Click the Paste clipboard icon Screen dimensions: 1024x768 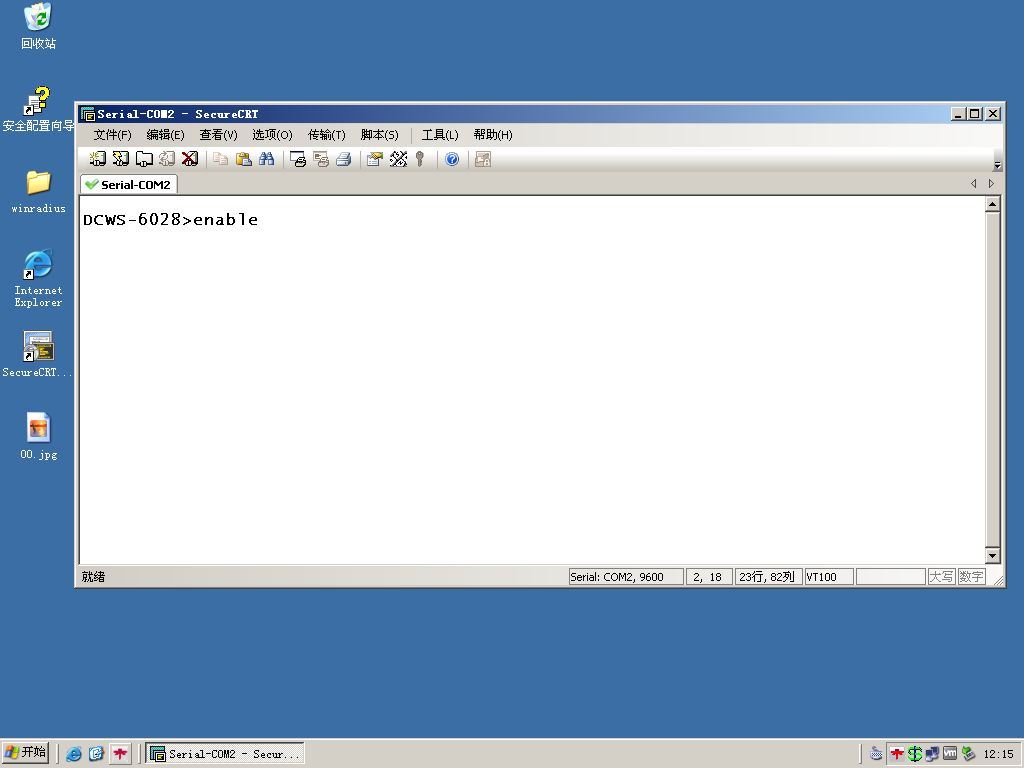point(244,159)
